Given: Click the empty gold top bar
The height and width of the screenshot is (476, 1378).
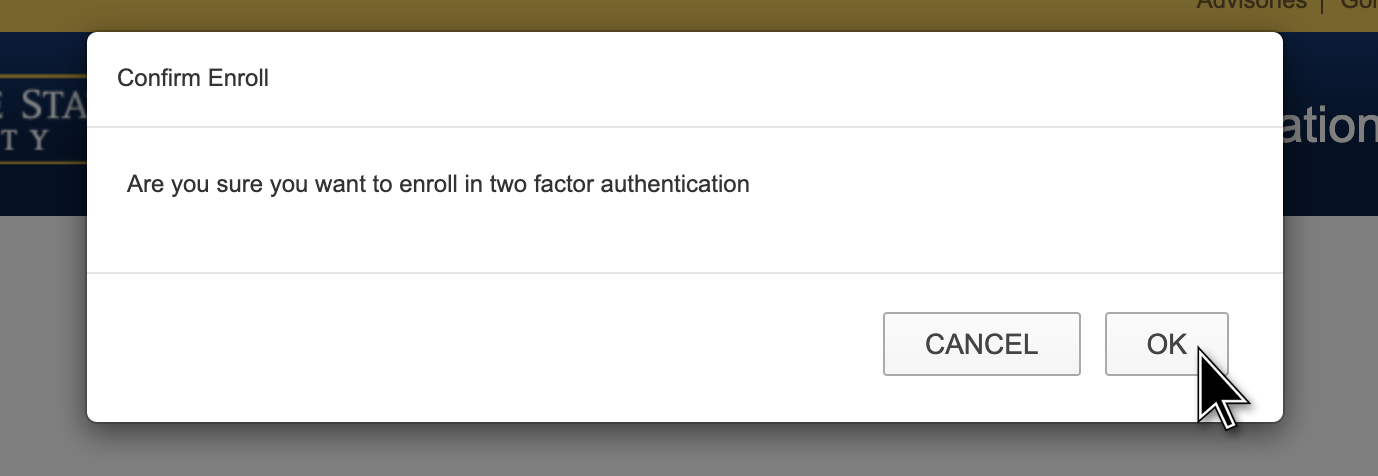Looking at the screenshot, I should point(600,14).
